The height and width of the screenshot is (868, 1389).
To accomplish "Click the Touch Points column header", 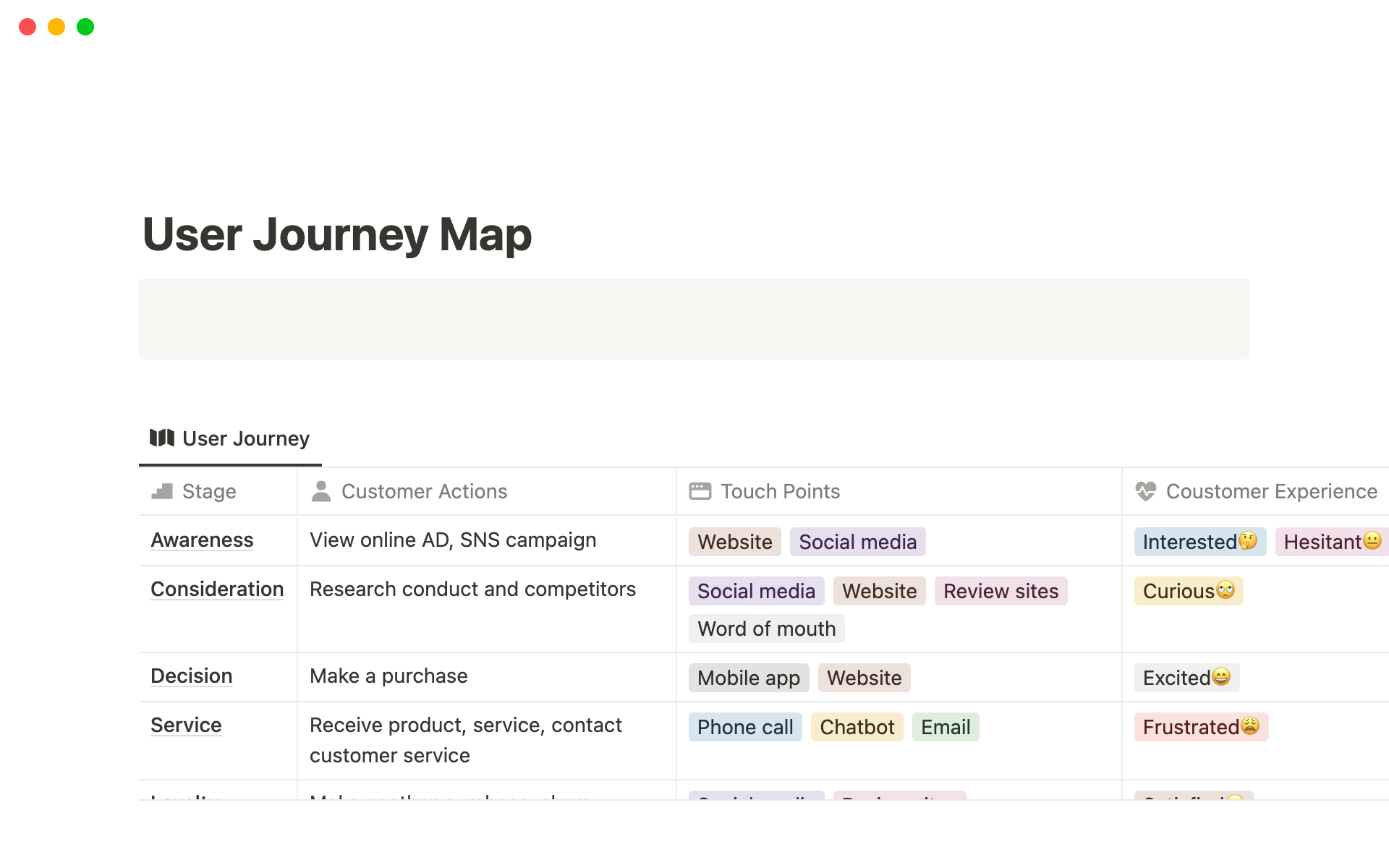I will [780, 491].
